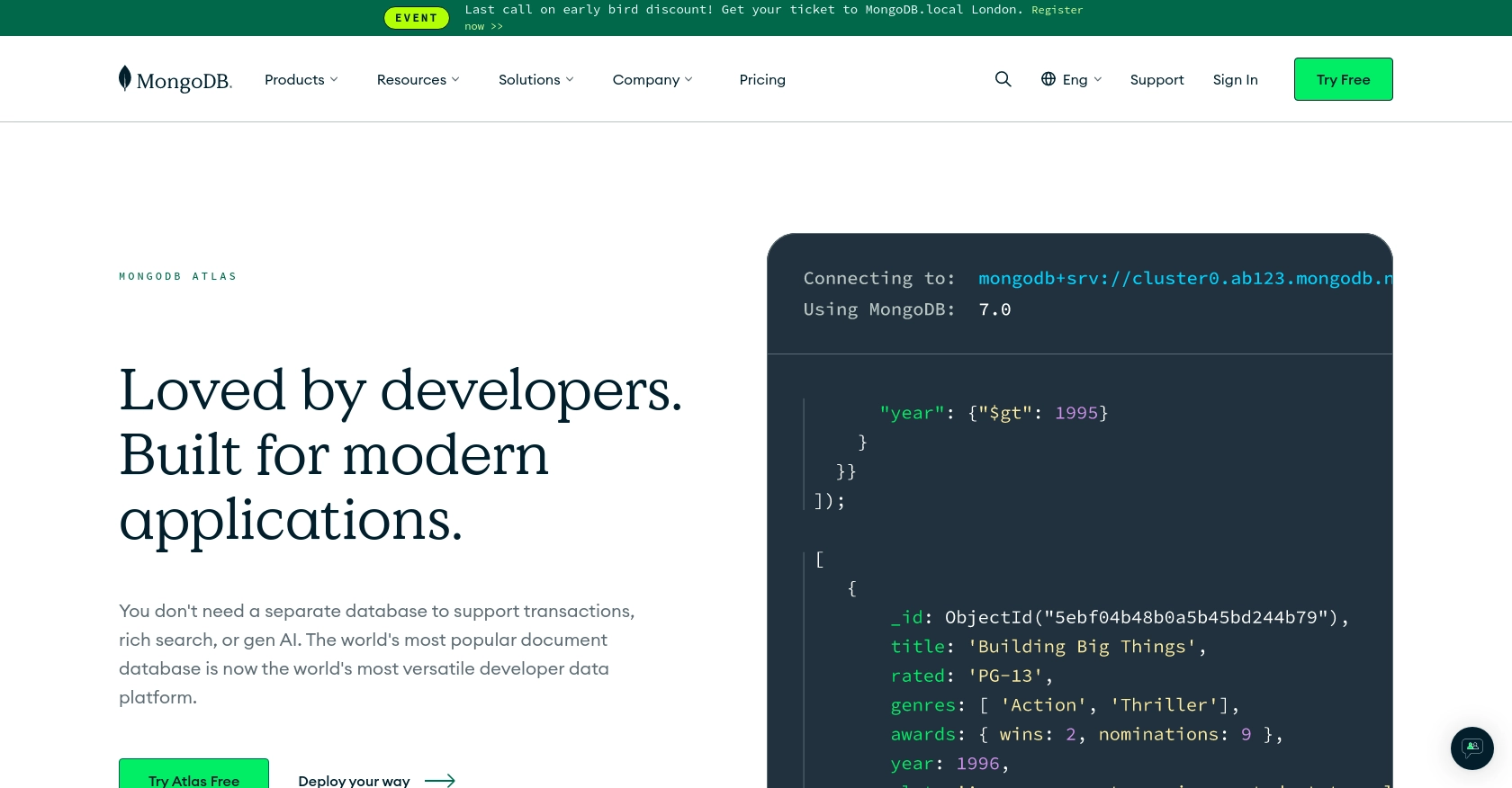Click the genres 'Action', 'Thriller' line

point(1065,705)
